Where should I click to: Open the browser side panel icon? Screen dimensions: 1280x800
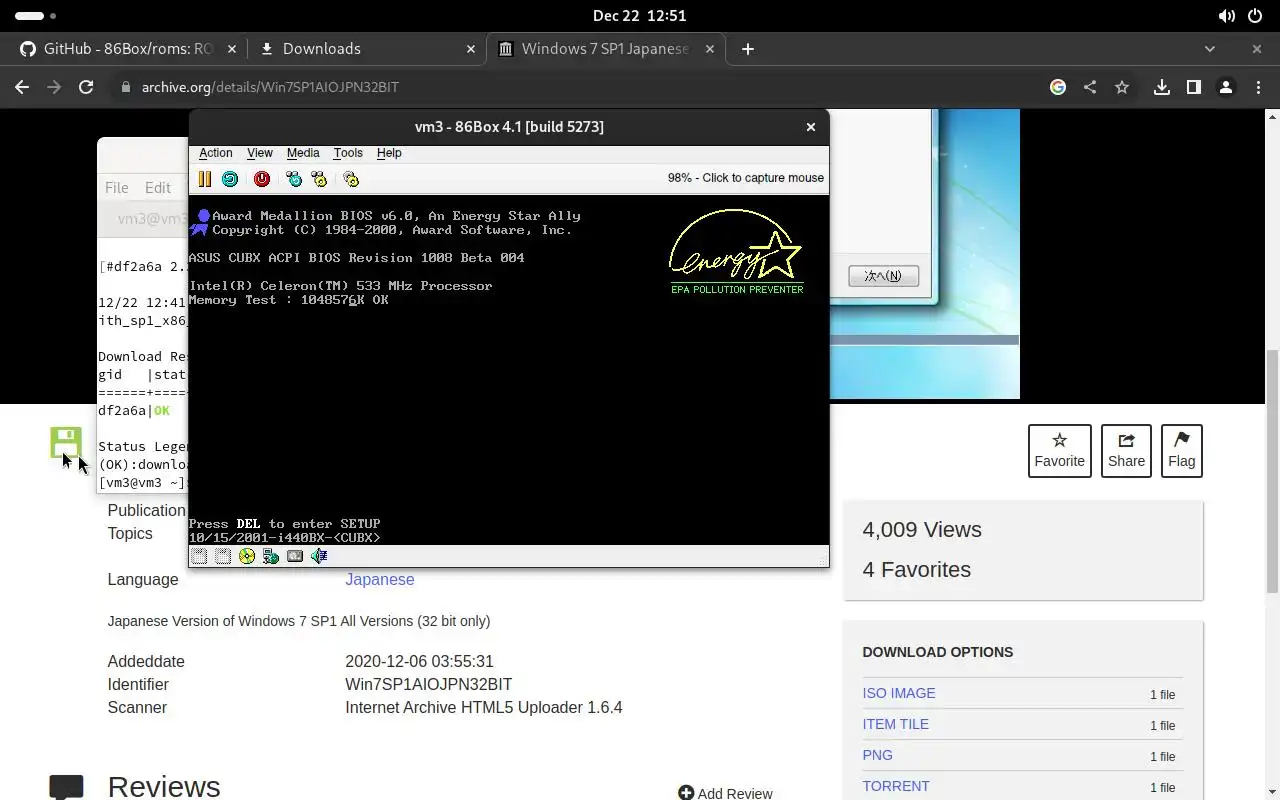[x=1193, y=87]
